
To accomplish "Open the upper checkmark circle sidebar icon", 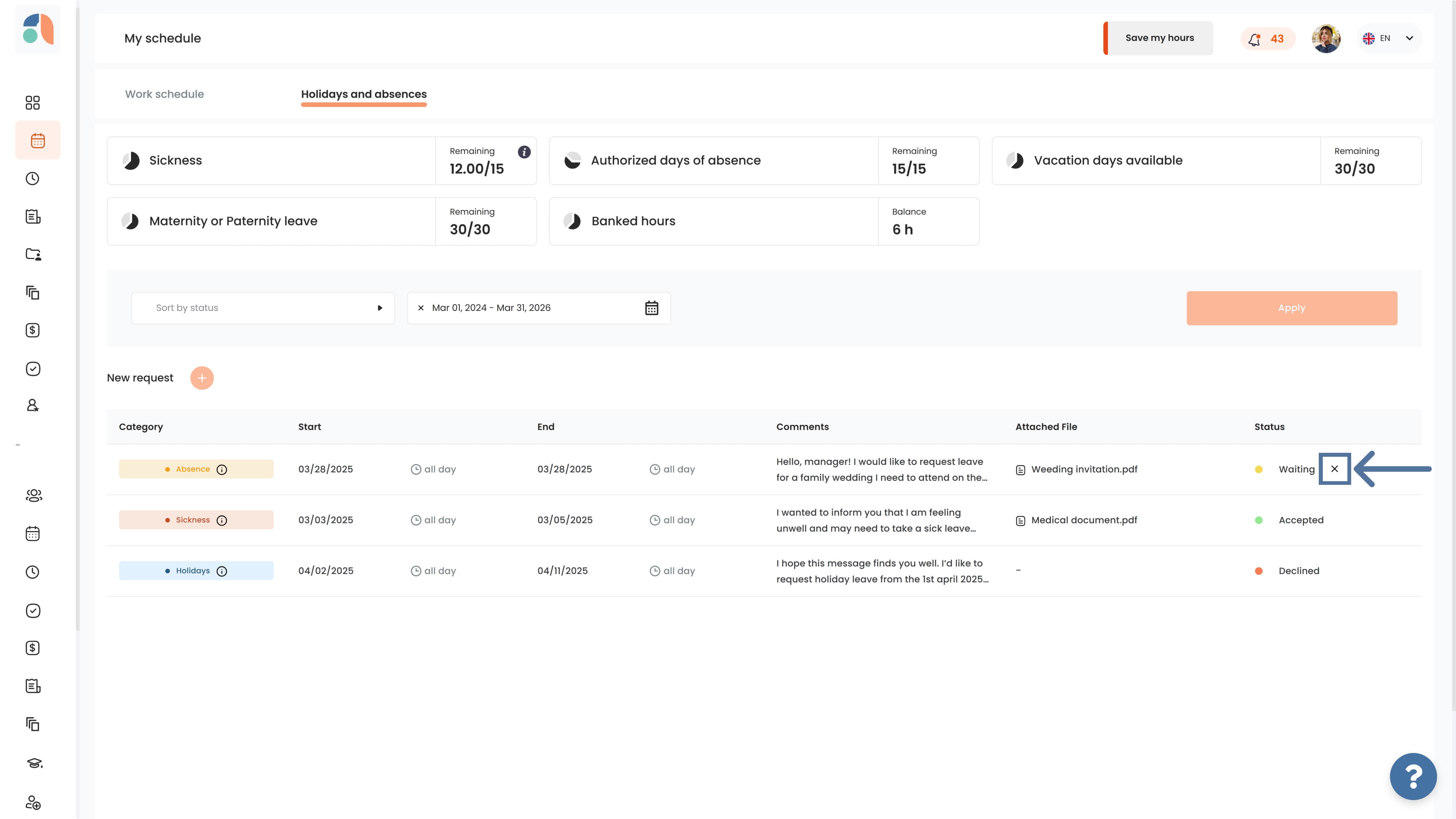I will tap(33, 368).
